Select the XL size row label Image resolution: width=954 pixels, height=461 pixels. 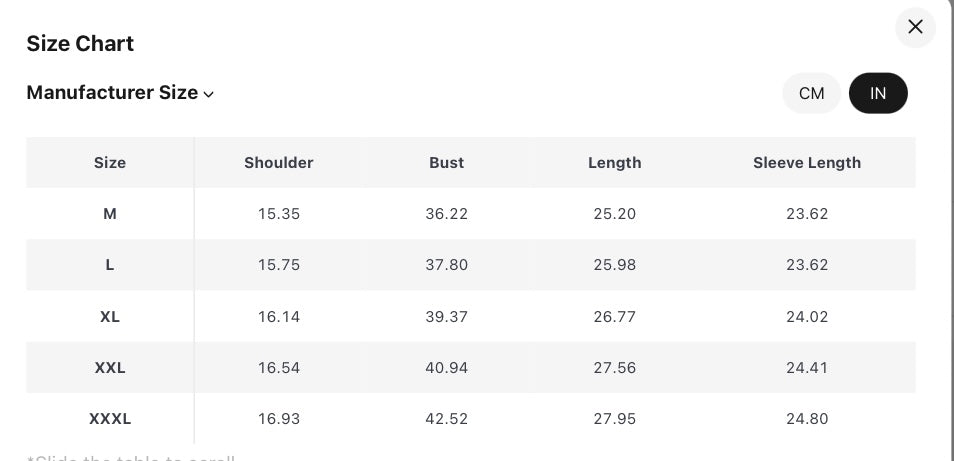pyautogui.click(x=110, y=316)
